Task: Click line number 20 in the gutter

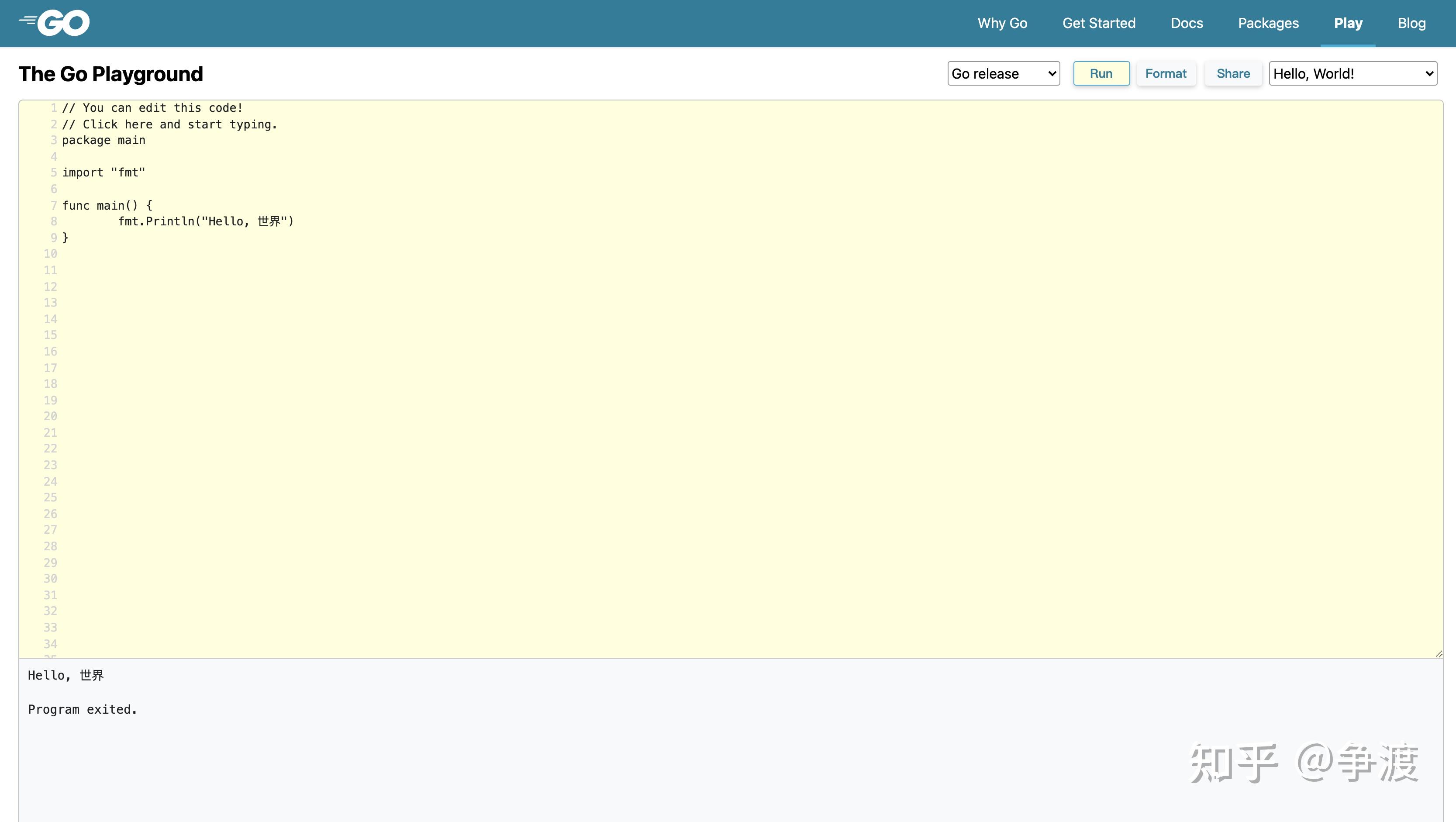Action: 50,417
